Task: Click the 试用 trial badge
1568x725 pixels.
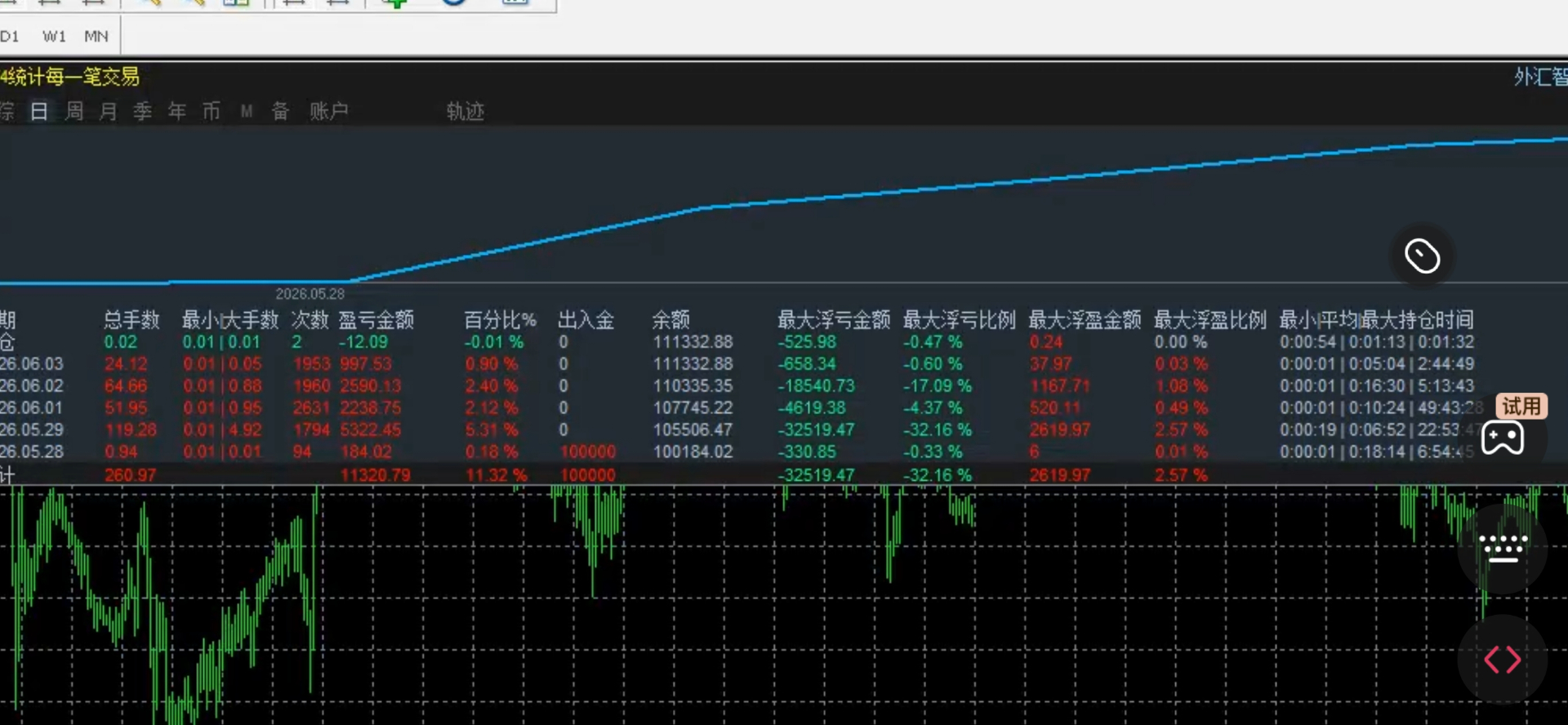Action: [x=1521, y=406]
